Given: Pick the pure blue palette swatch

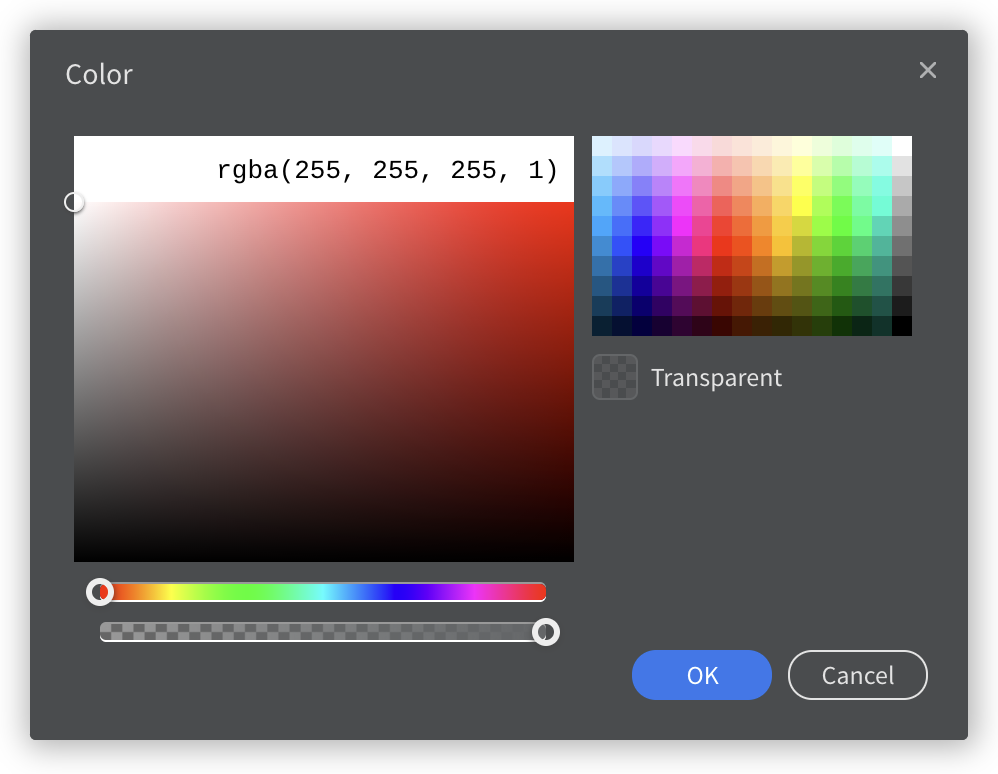Looking at the screenshot, I should [641, 246].
